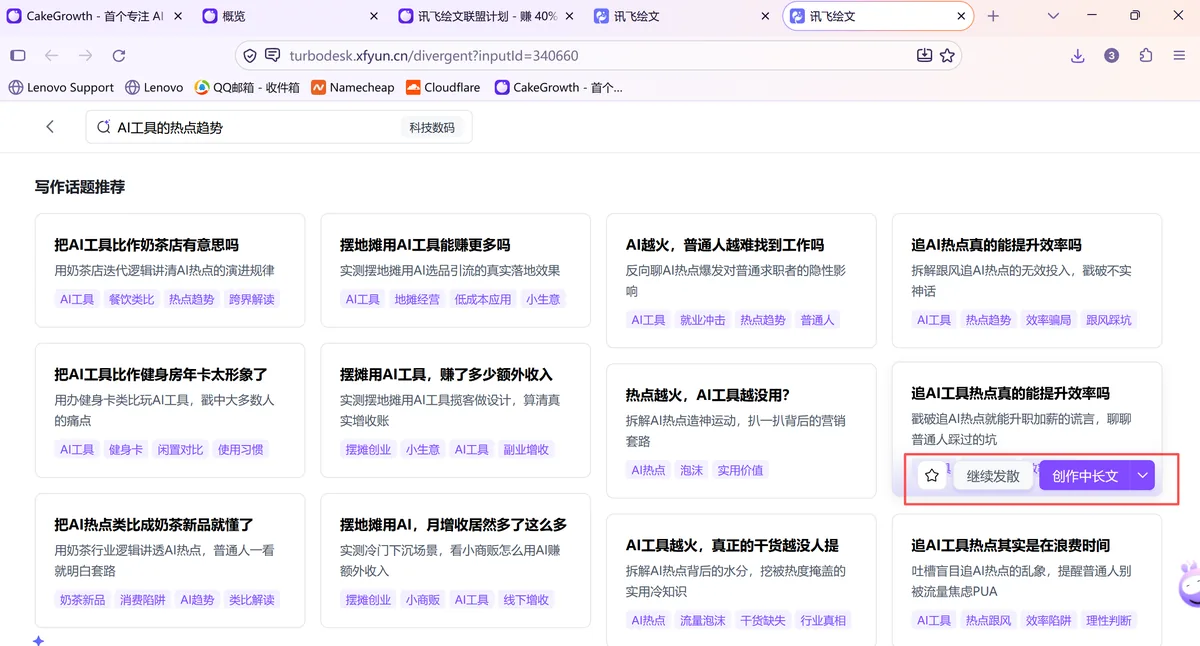Open the Lenovo bookmark

point(154,87)
